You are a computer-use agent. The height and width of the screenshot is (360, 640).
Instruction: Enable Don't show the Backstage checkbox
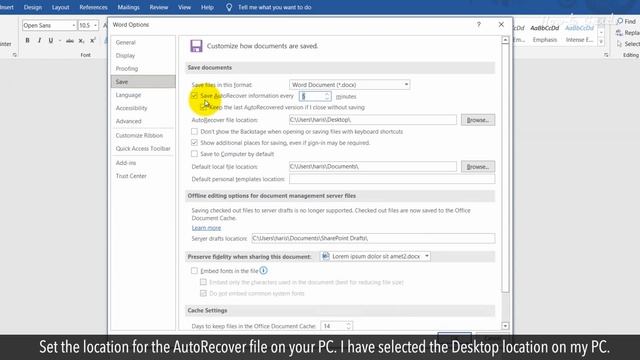[x=194, y=131]
